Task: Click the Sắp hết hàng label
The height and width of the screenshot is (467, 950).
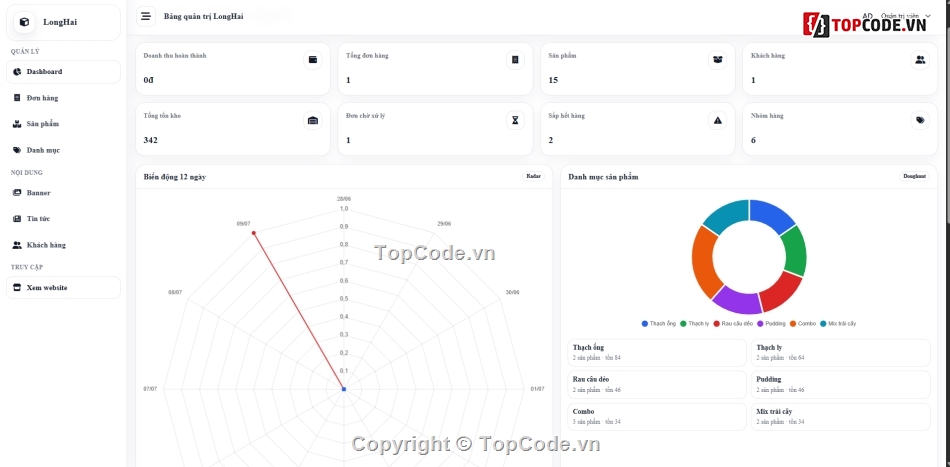Action: 566,116
